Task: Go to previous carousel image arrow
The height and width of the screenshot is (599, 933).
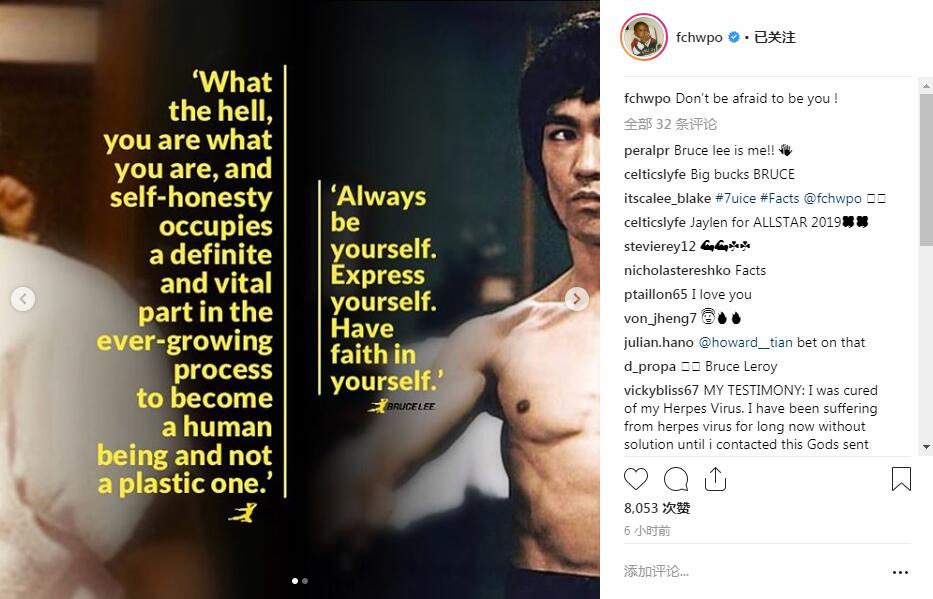Action: click(x=23, y=298)
